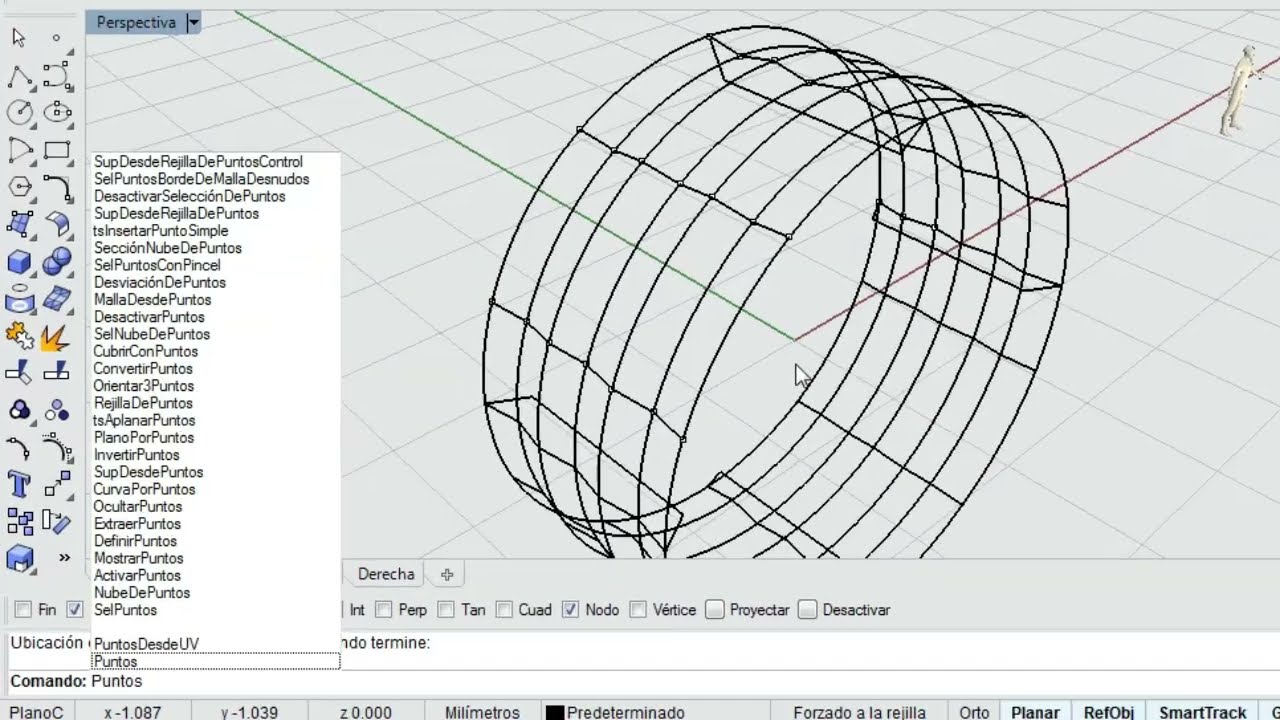Choose highlighted Puntos suggestion
1280x720 pixels.
tap(215, 662)
